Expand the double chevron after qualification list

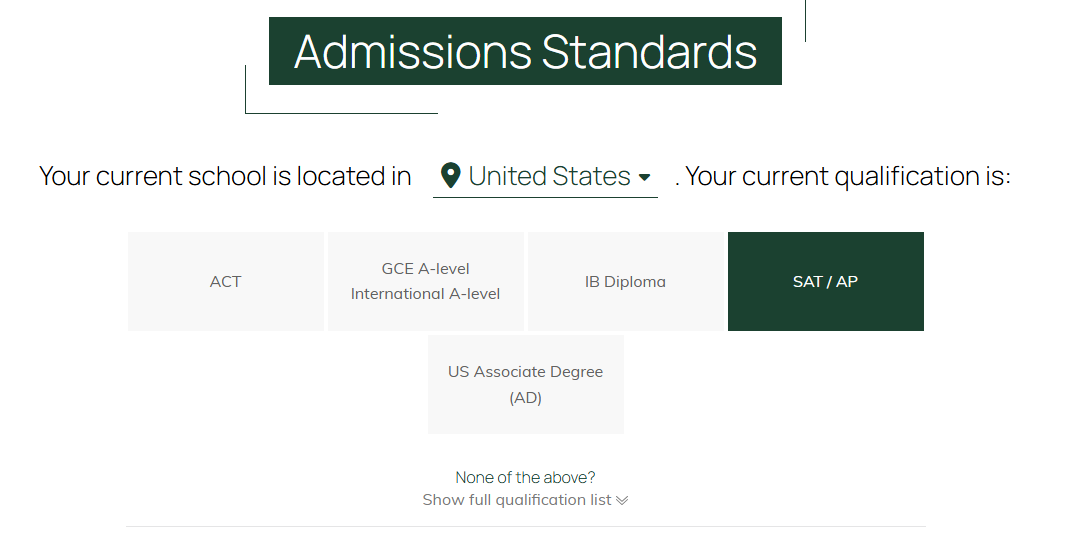tap(622, 500)
